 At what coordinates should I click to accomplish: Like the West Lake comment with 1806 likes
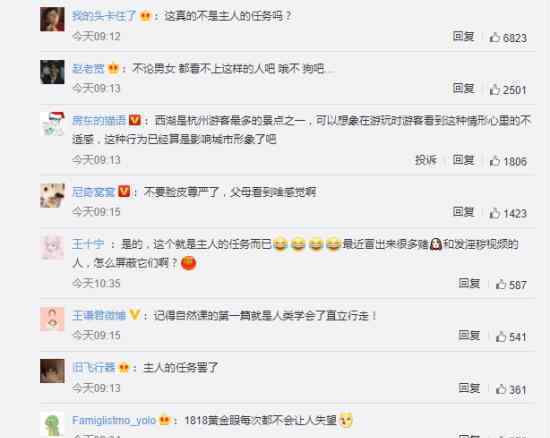495,161
